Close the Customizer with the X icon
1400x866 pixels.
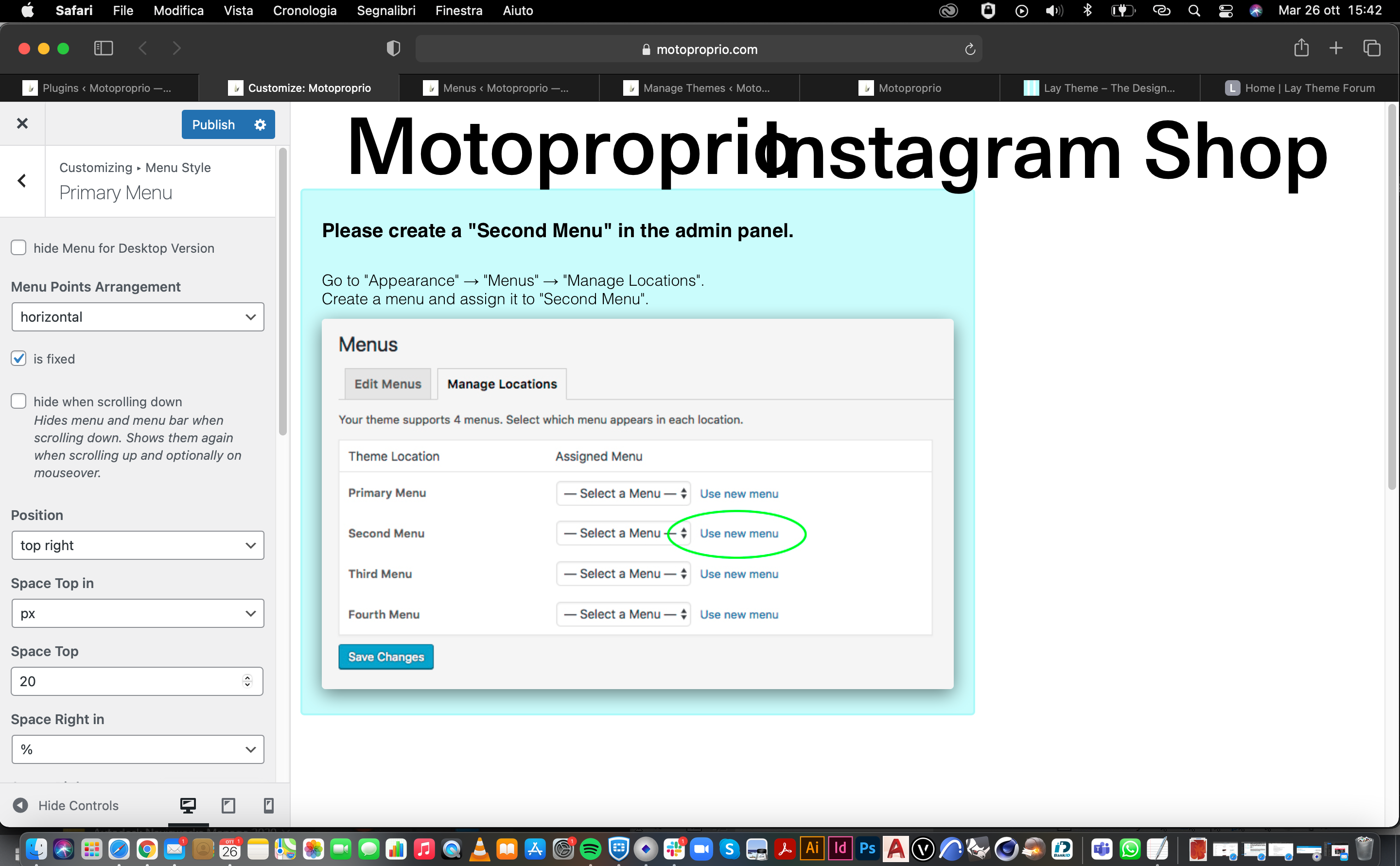pos(22,123)
